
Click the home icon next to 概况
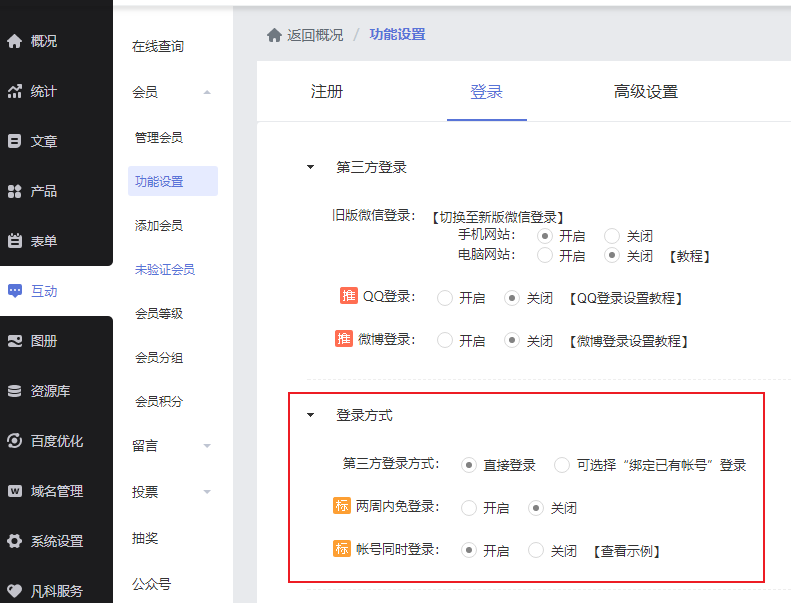(x=15, y=41)
